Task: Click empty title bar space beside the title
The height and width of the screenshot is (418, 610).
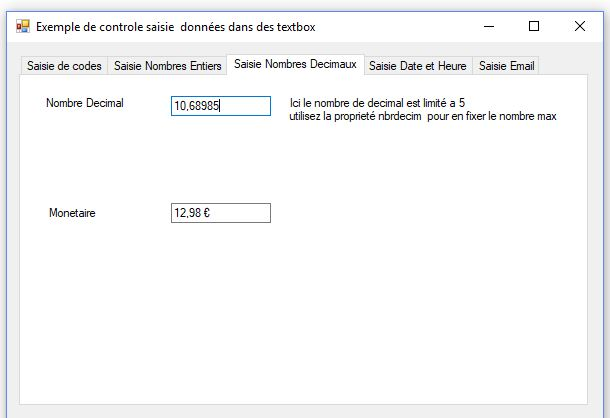Action: coord(400,26)
